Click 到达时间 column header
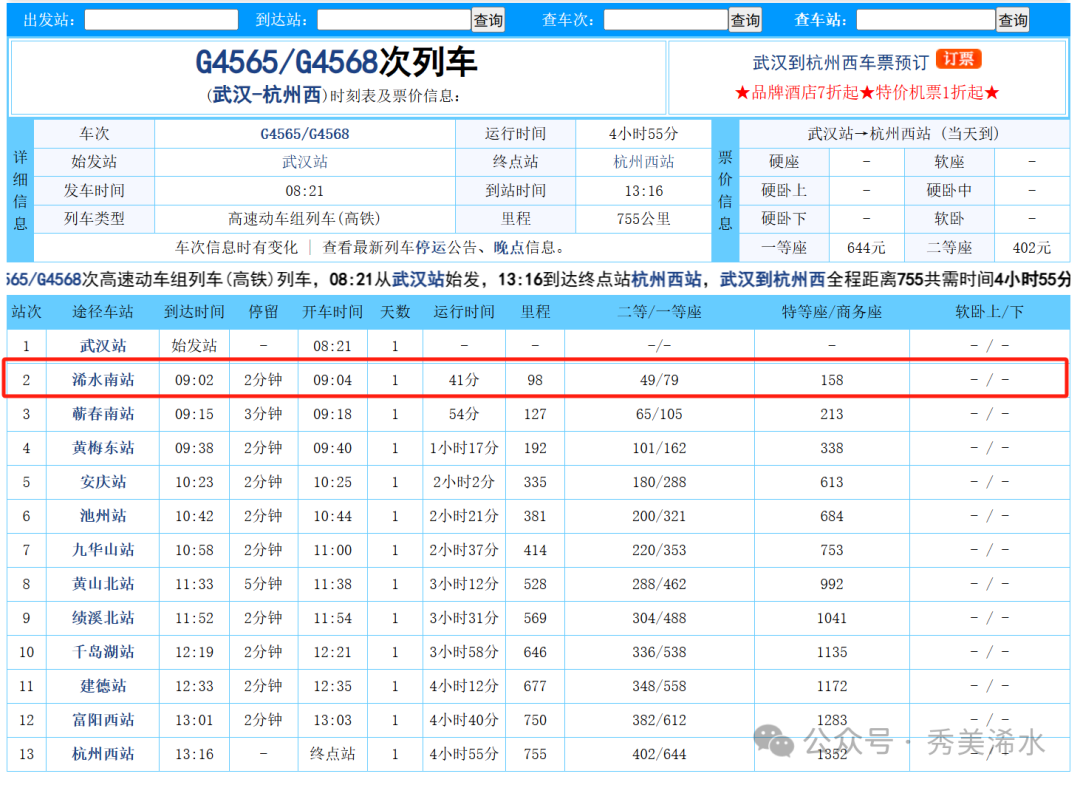Image resolution: width=1080 pixels, height=785 pixels. tap(194, 313)
